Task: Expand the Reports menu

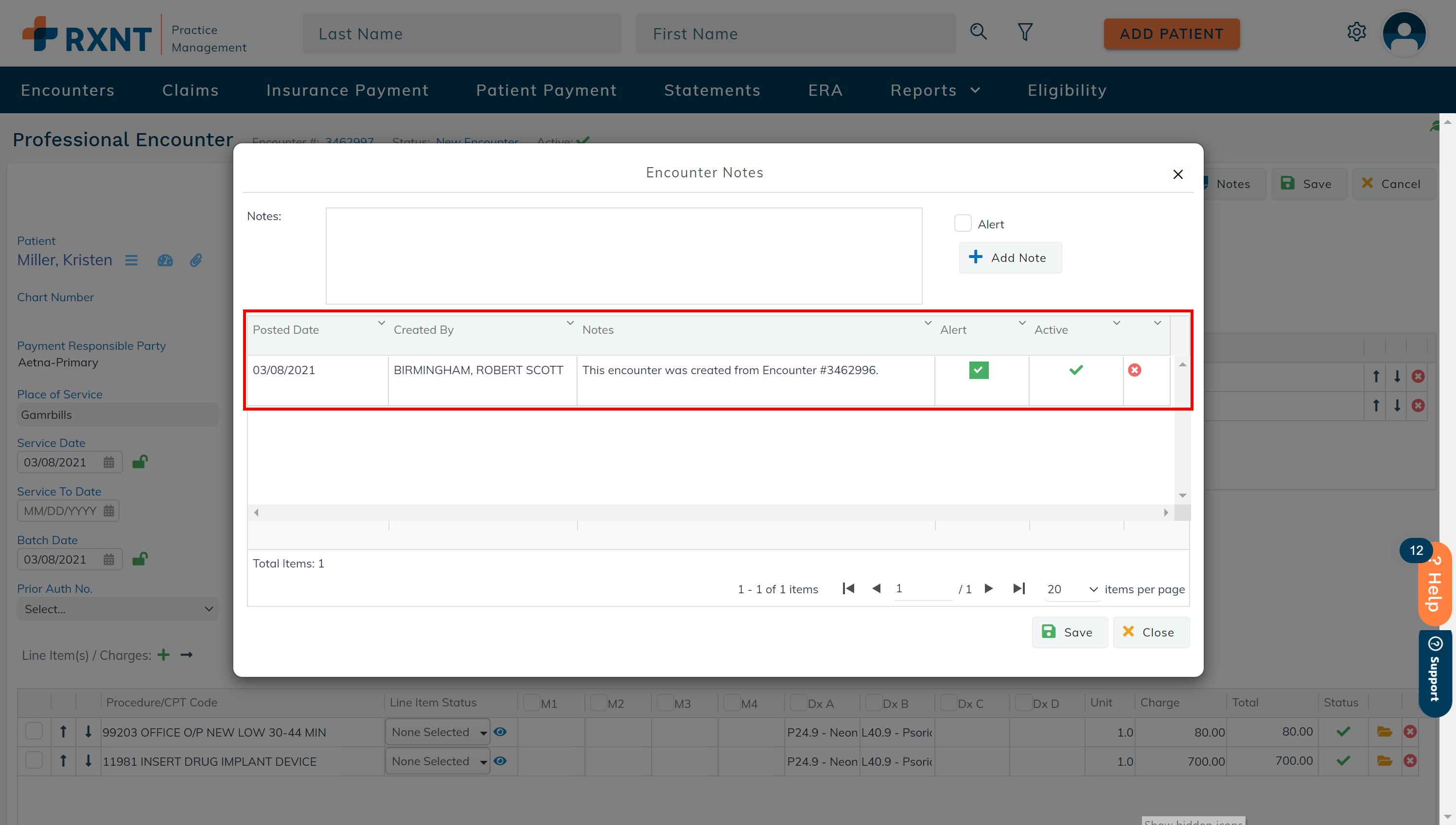Action: [x=935, y=90]
